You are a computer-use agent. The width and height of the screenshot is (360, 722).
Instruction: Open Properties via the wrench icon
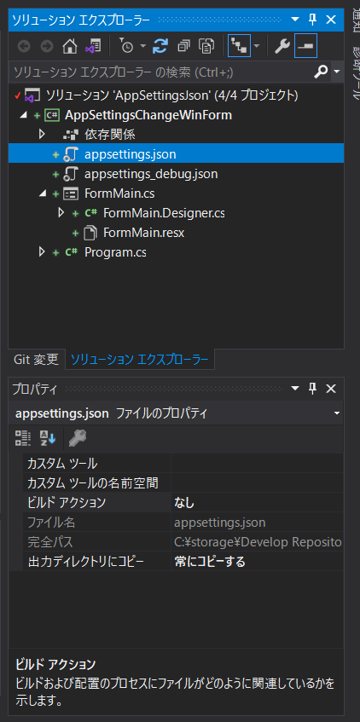(282, 46)
